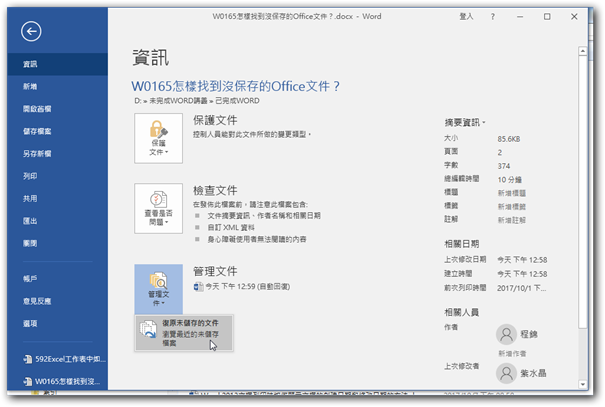
Task: Expand the 摘要資訊 dropdown
Action: coord(465,123)
